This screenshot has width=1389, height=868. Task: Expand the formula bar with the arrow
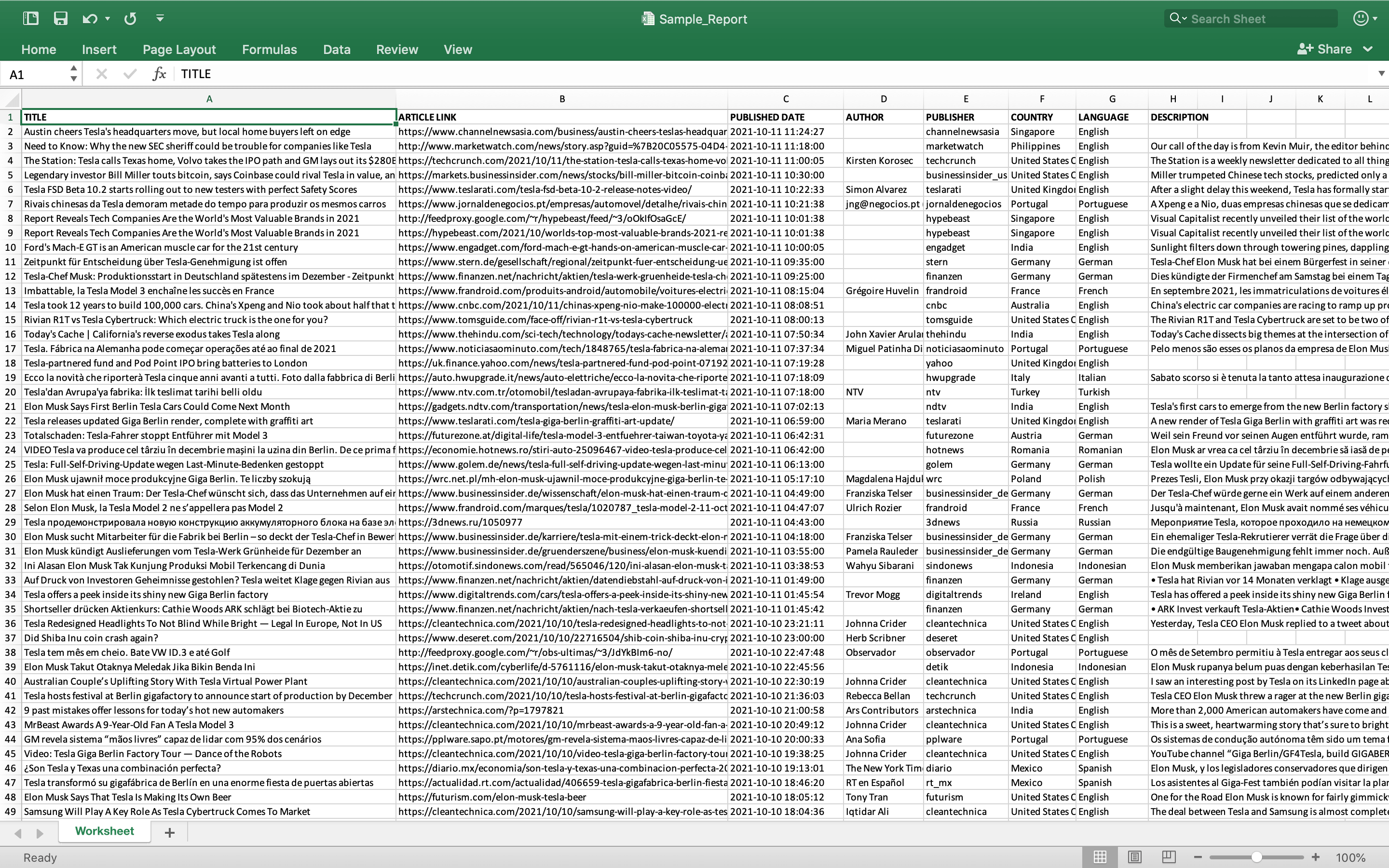(1381, 73)
